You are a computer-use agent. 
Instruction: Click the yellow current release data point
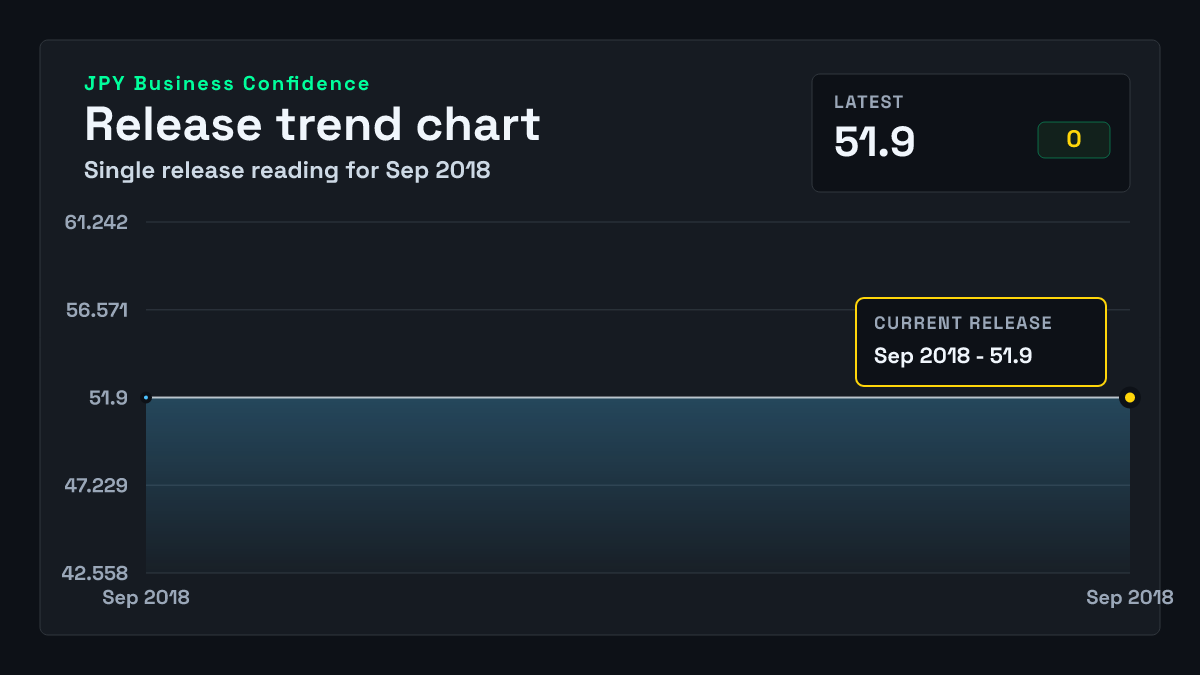coord(1130,398)
